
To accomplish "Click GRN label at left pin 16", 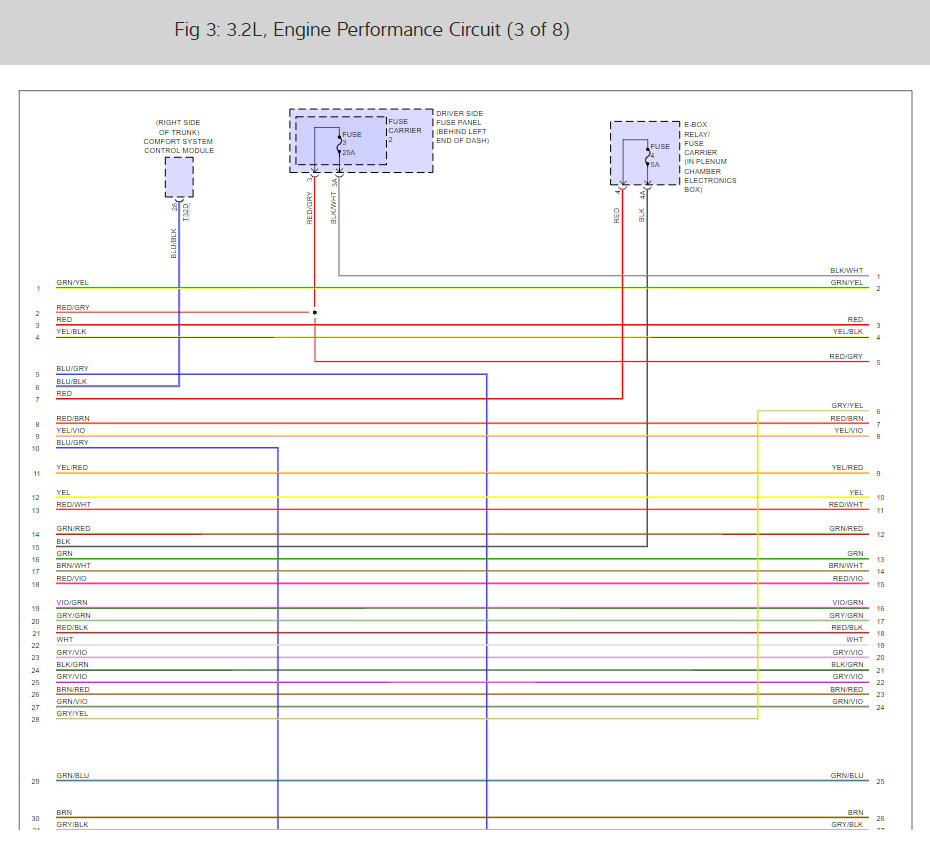I will click(x=64, y=553).
